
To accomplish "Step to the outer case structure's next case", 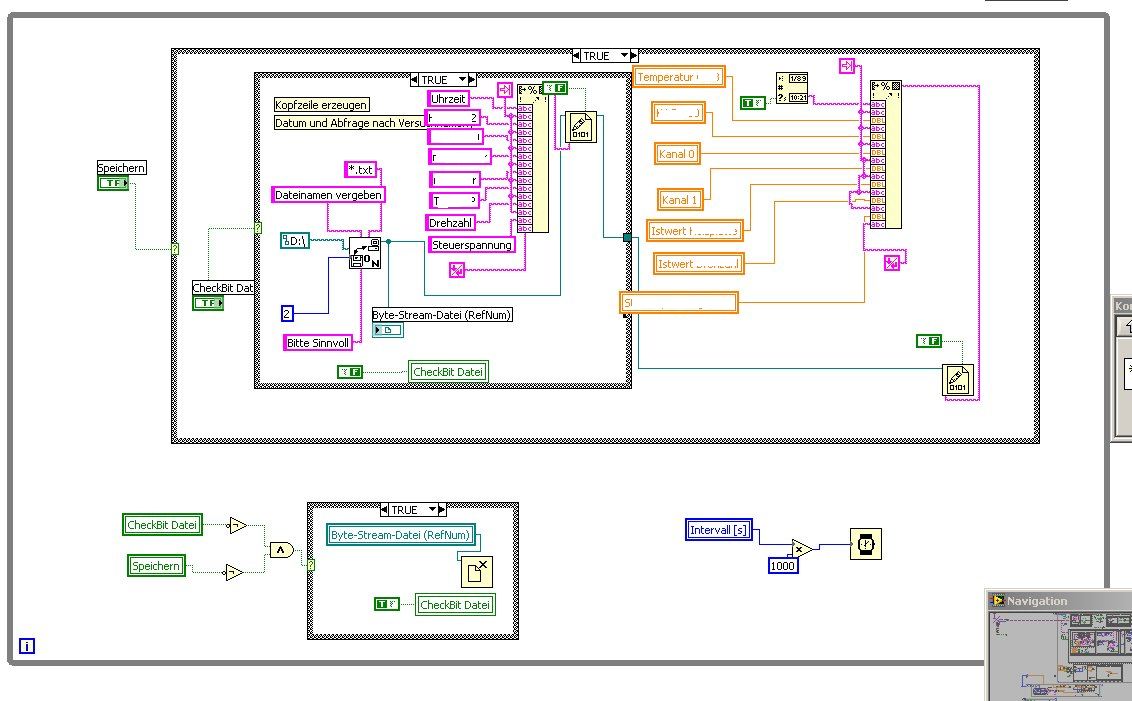I will pyautogui.click(x=634, y=56).
